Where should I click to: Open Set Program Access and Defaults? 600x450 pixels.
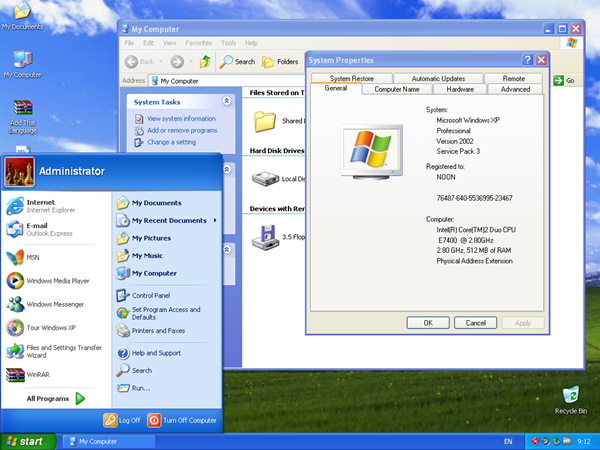click(159, 313)
